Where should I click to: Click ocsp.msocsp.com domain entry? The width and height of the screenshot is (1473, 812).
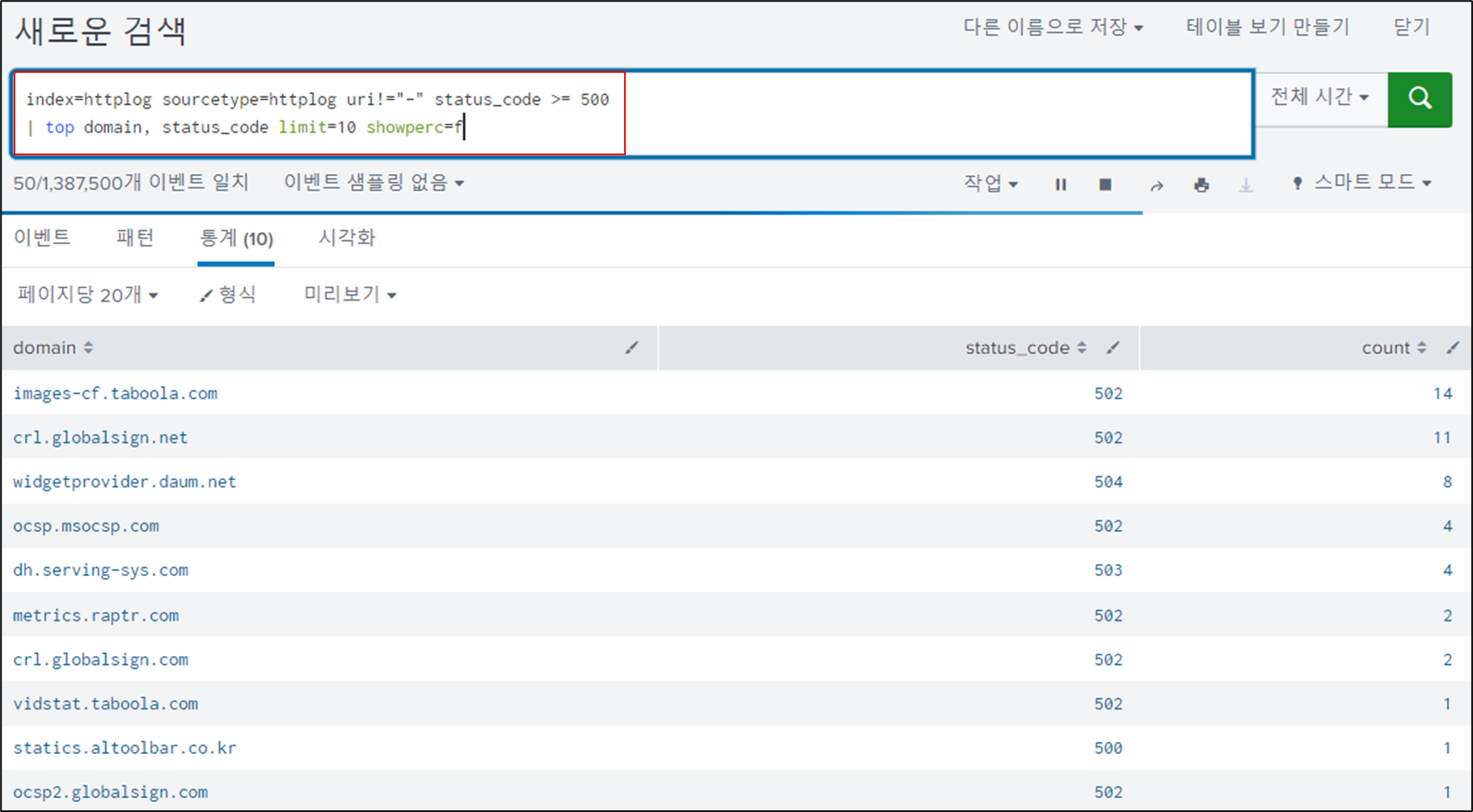point(86,527)
